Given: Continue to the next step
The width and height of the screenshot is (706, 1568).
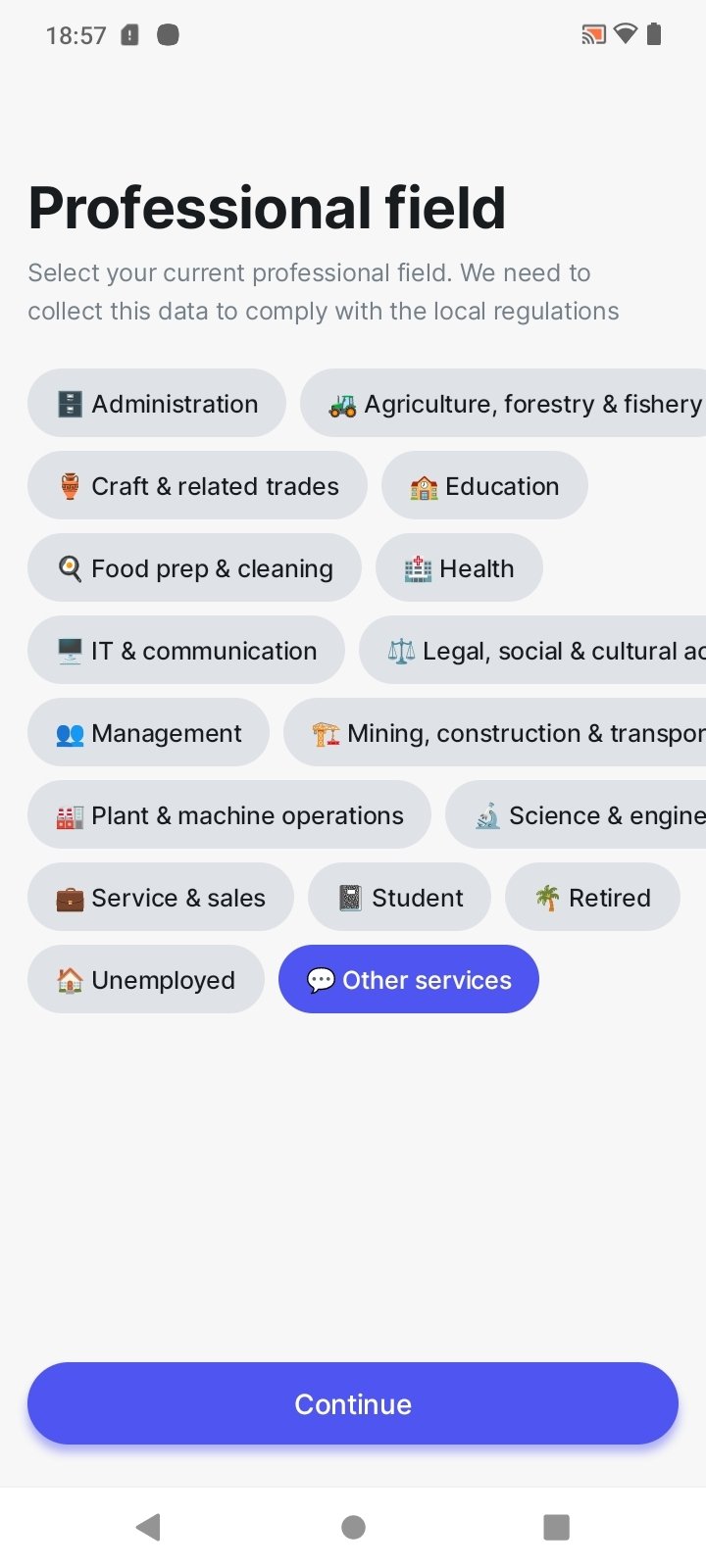Looking at the screenshot, I should pos(353,1403).
